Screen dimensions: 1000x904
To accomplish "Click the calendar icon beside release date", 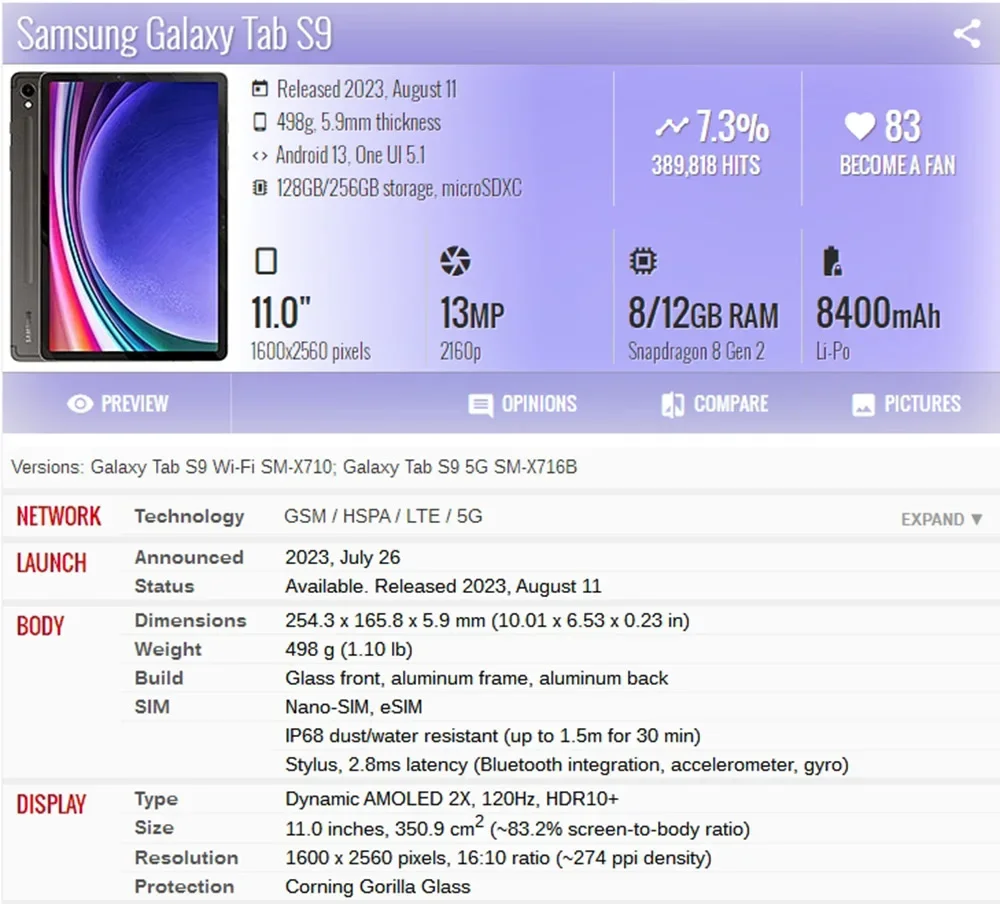I will 260,89.
